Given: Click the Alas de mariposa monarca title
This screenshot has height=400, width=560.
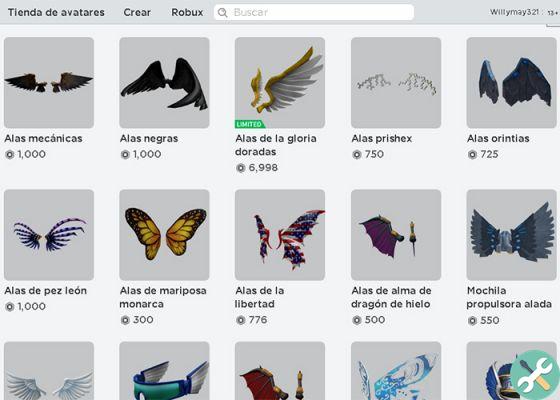Looking at the screenshot, I should (x=163, y=297).
